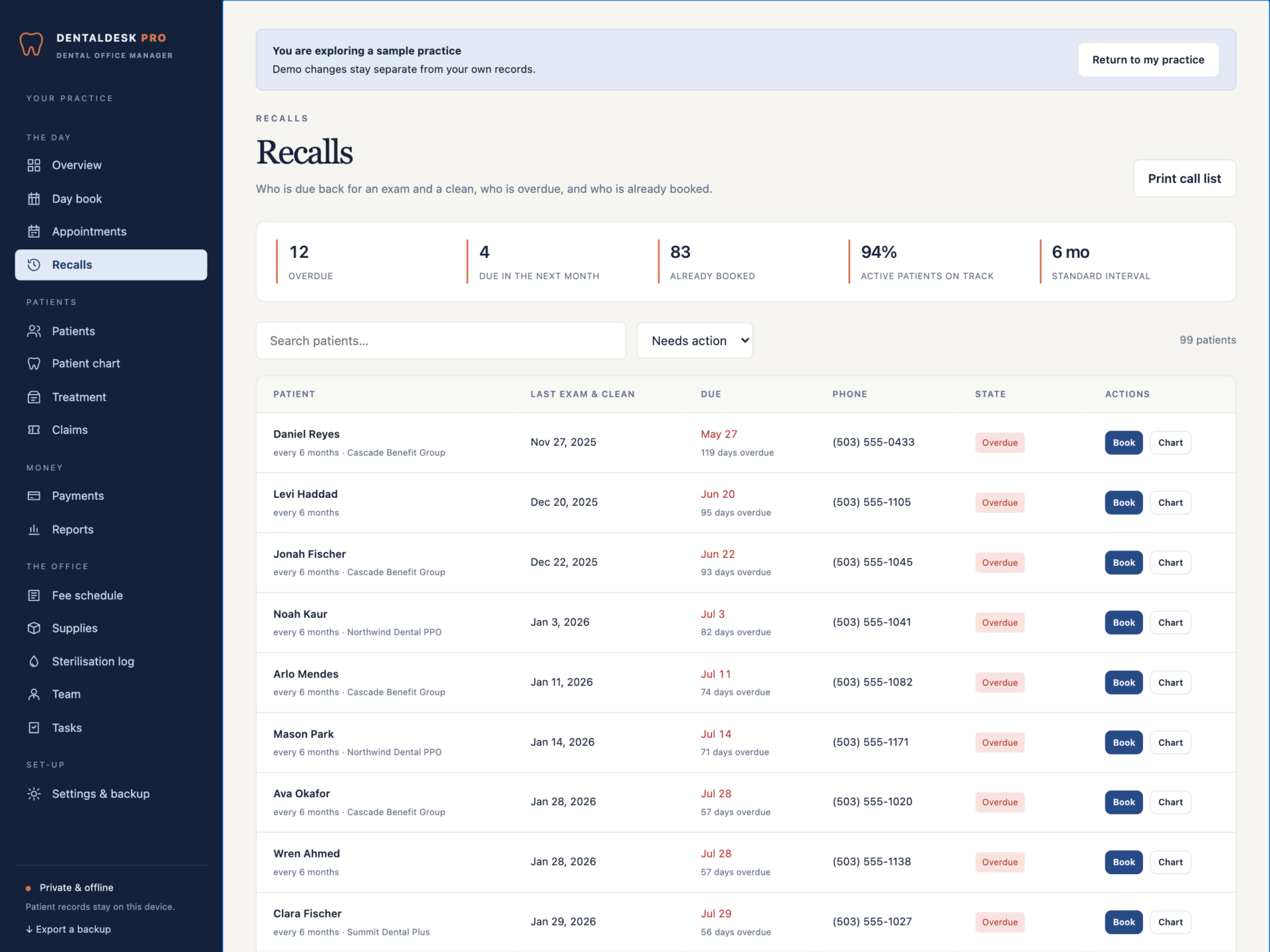Click Jonah Fischer's Overdue status badge
Image resolution: width=1270 pixels, height=952 pixels.
(x=999, y=563)
